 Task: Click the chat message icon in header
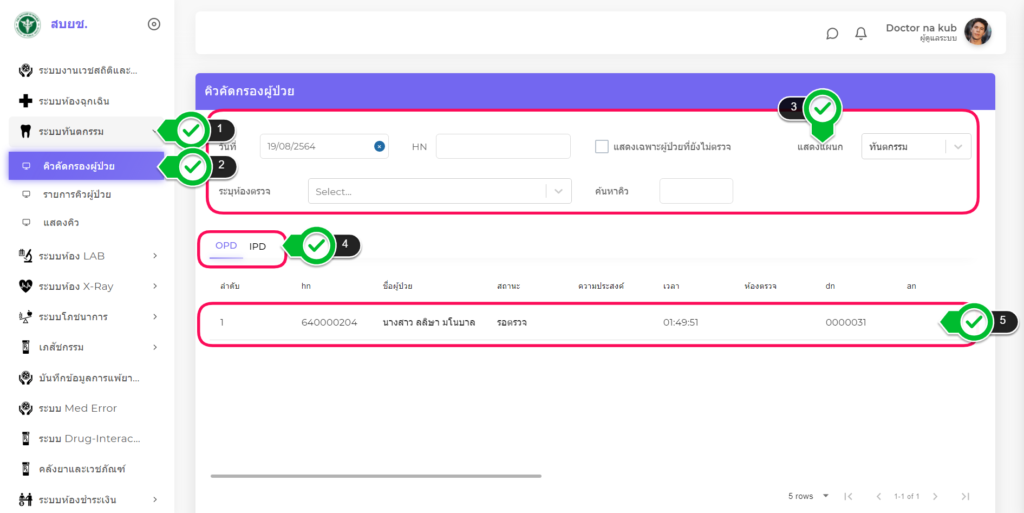[x=832, y=33]
